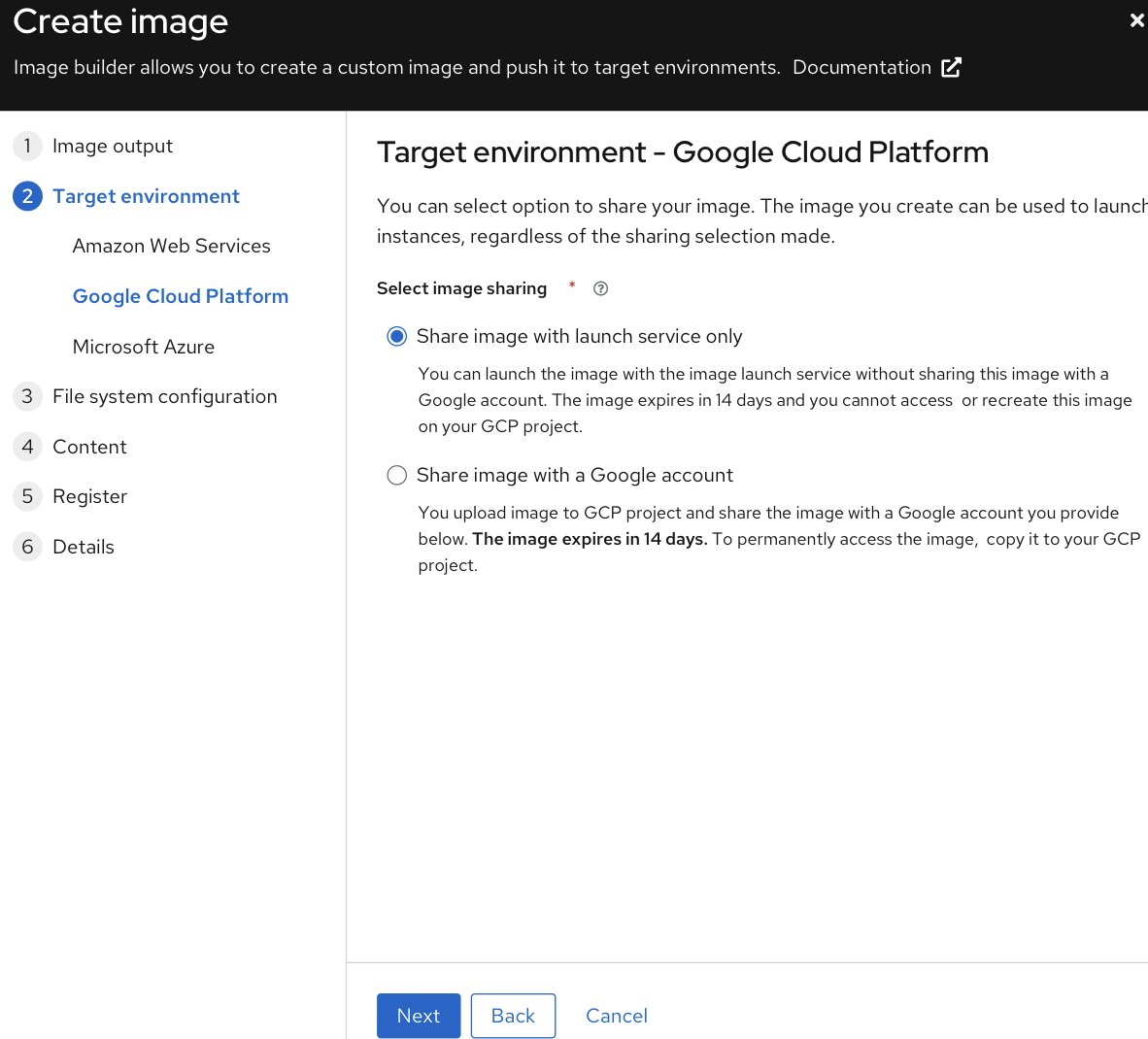Cancel the image creation wizard
Screen dimensions: 1148x1039
click(x=616, y=1016)
